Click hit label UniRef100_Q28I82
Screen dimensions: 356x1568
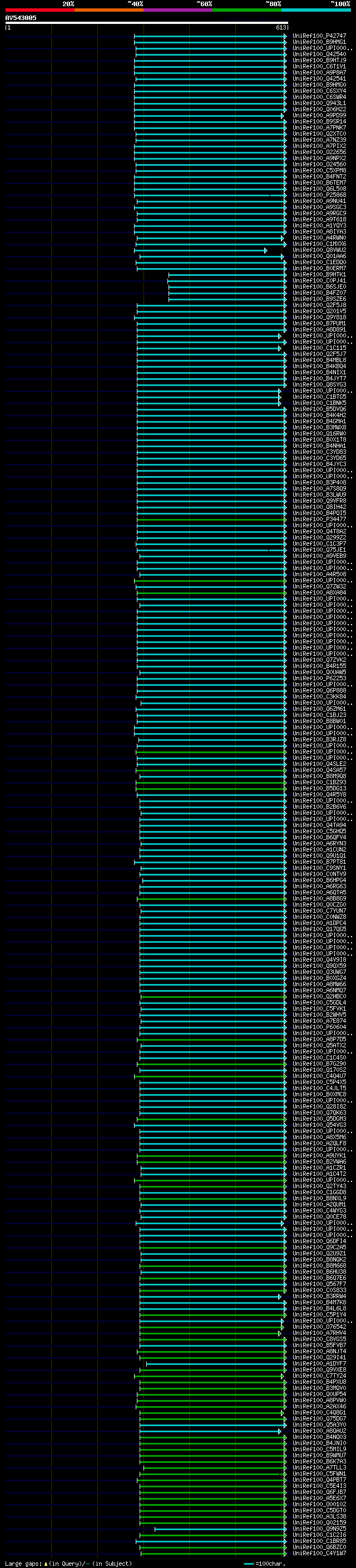[319, 1107]
